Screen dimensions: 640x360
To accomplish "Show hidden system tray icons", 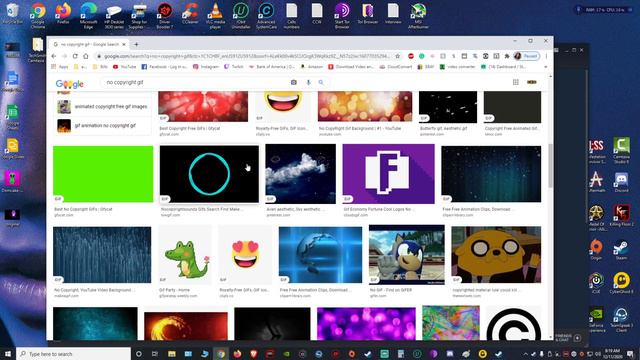I will (525, 354).
